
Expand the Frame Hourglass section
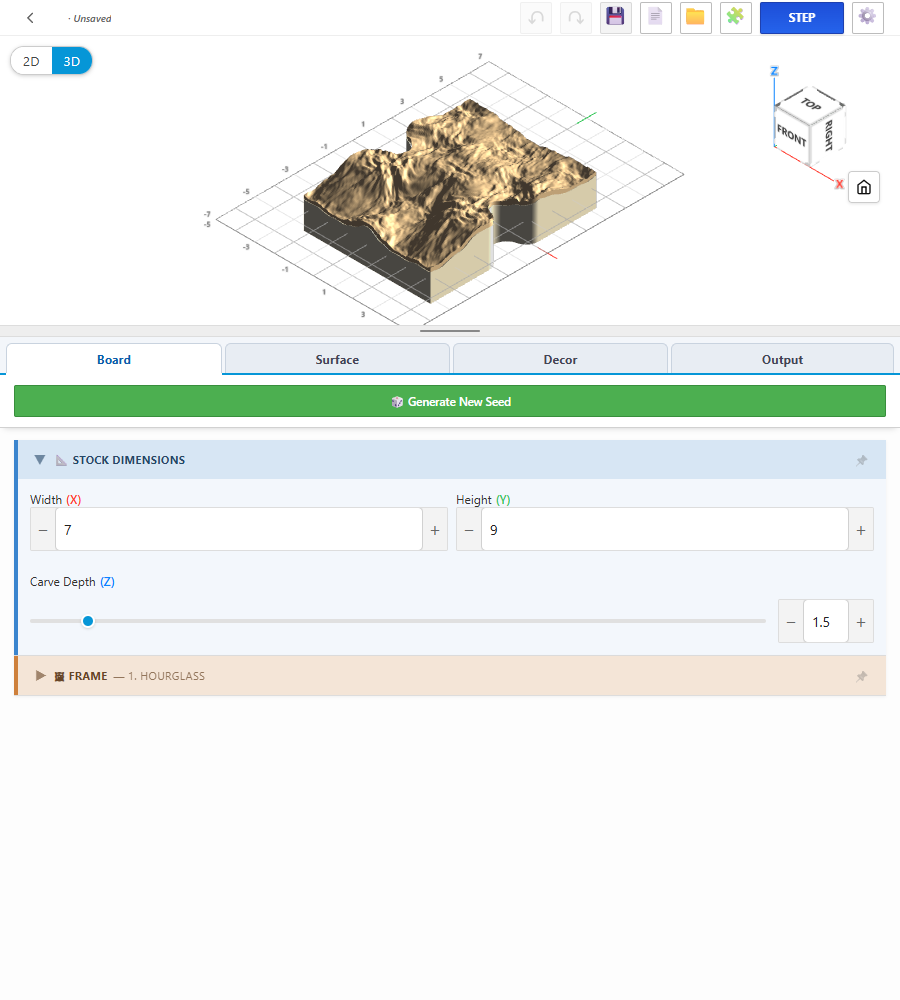[40, 676]
